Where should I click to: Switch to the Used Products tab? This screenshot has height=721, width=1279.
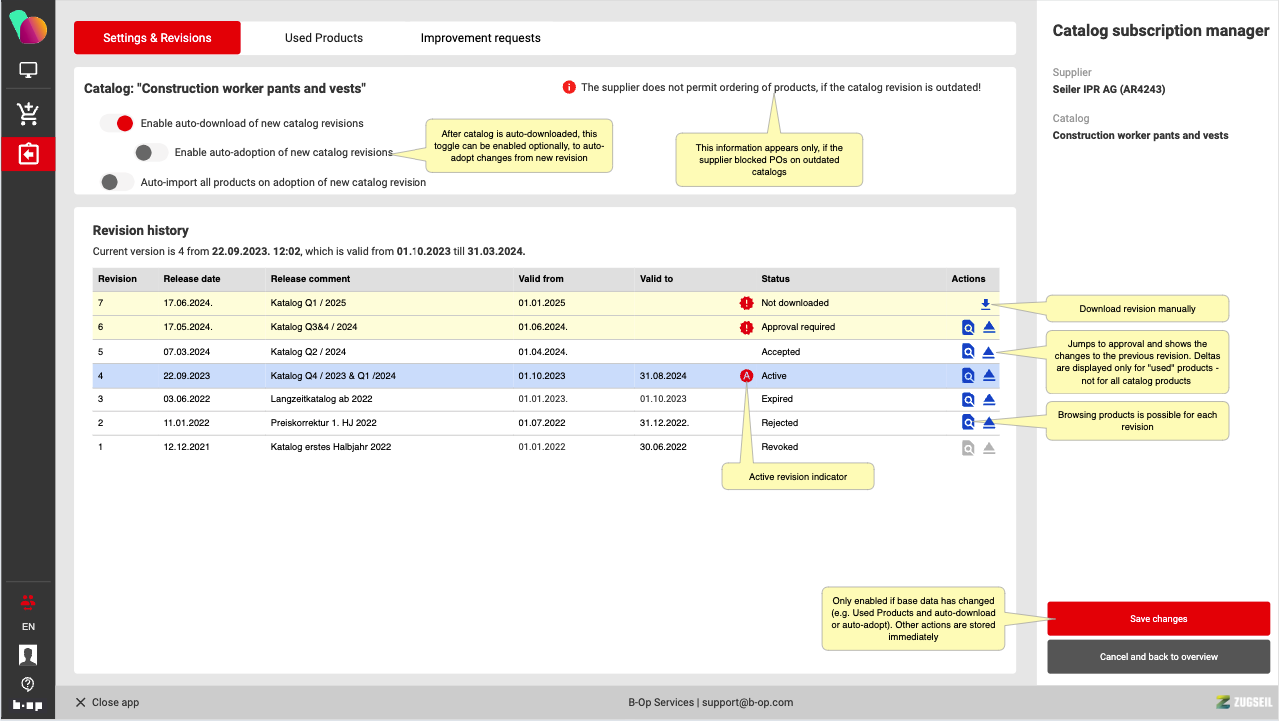(324, 38)
